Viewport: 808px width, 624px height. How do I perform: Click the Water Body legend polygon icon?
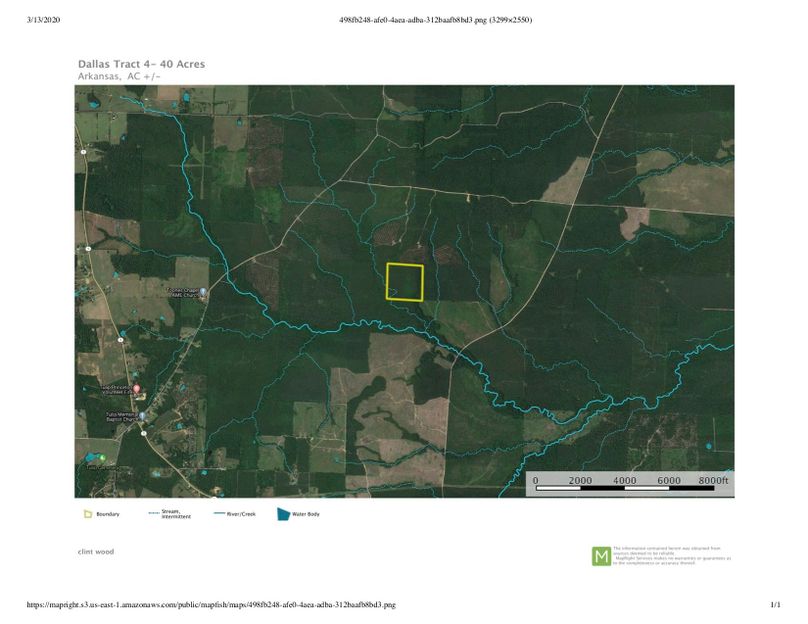283,514
